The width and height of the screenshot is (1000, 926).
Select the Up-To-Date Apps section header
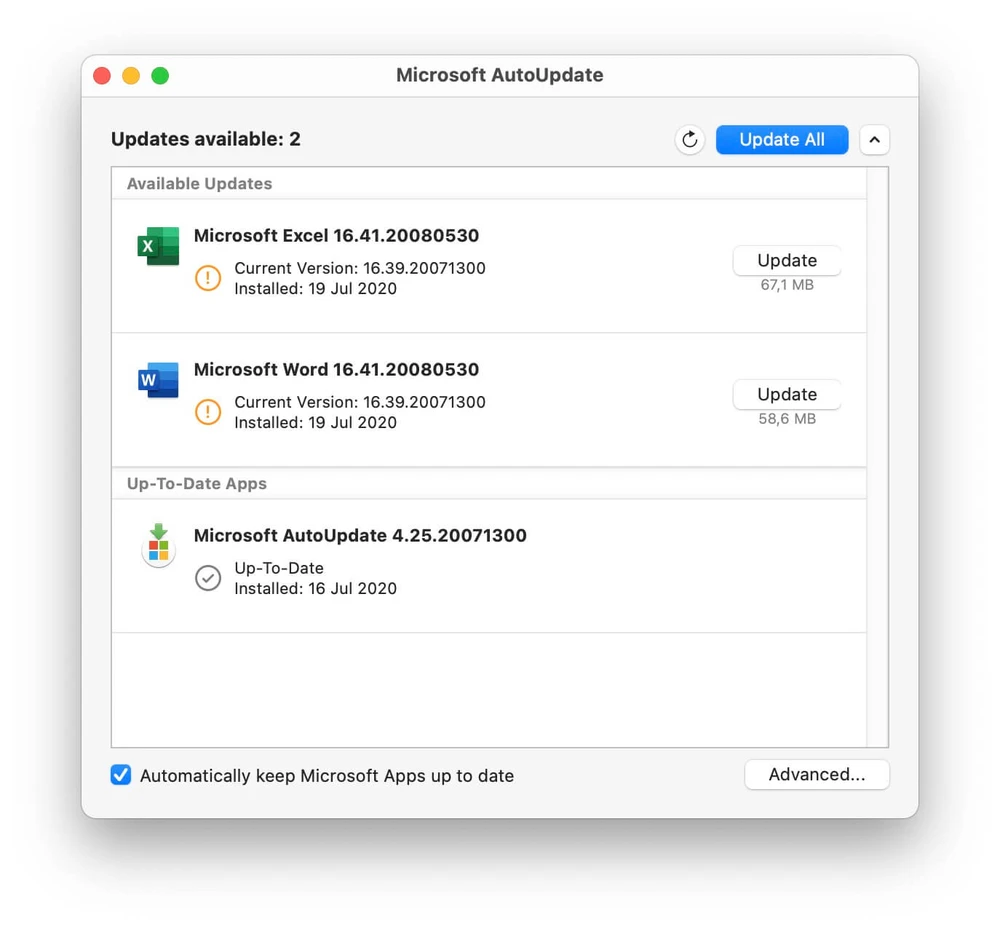coord(197,484)
